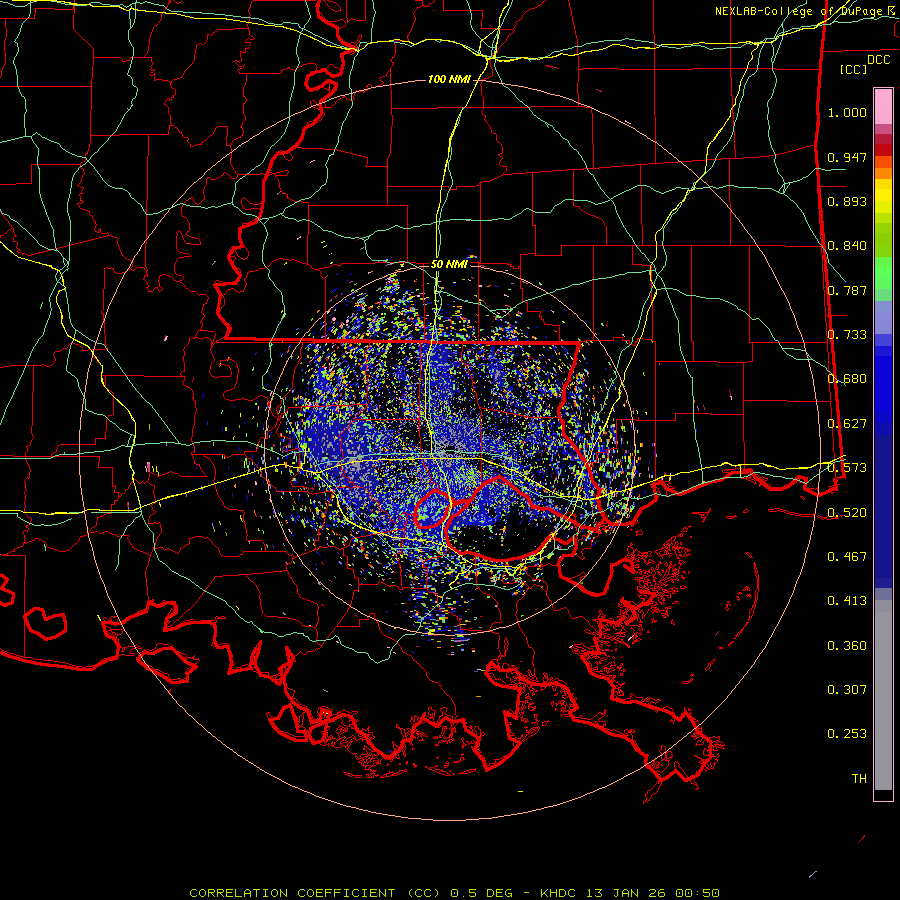900x900 pixels.
Task: Select the 0.520 scale value
Action: coord(847,513)
